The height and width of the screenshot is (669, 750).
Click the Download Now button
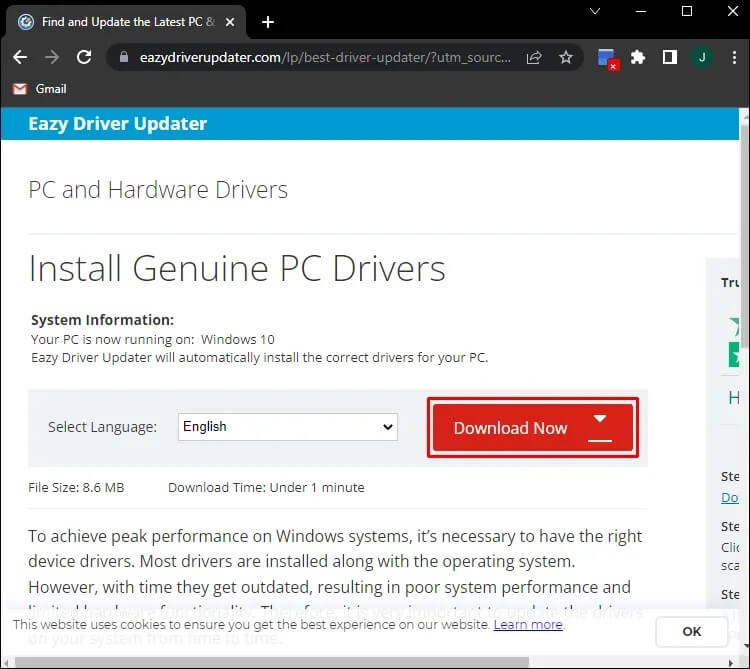pos(533,428)
